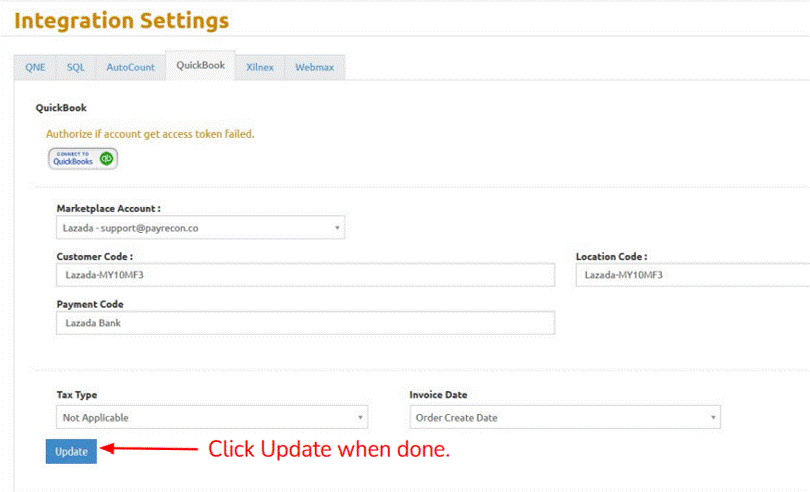The width and height of the screenshot is (810, 492).
Task: Click the 'Payment Code' label
Action: tap(90, 304)
